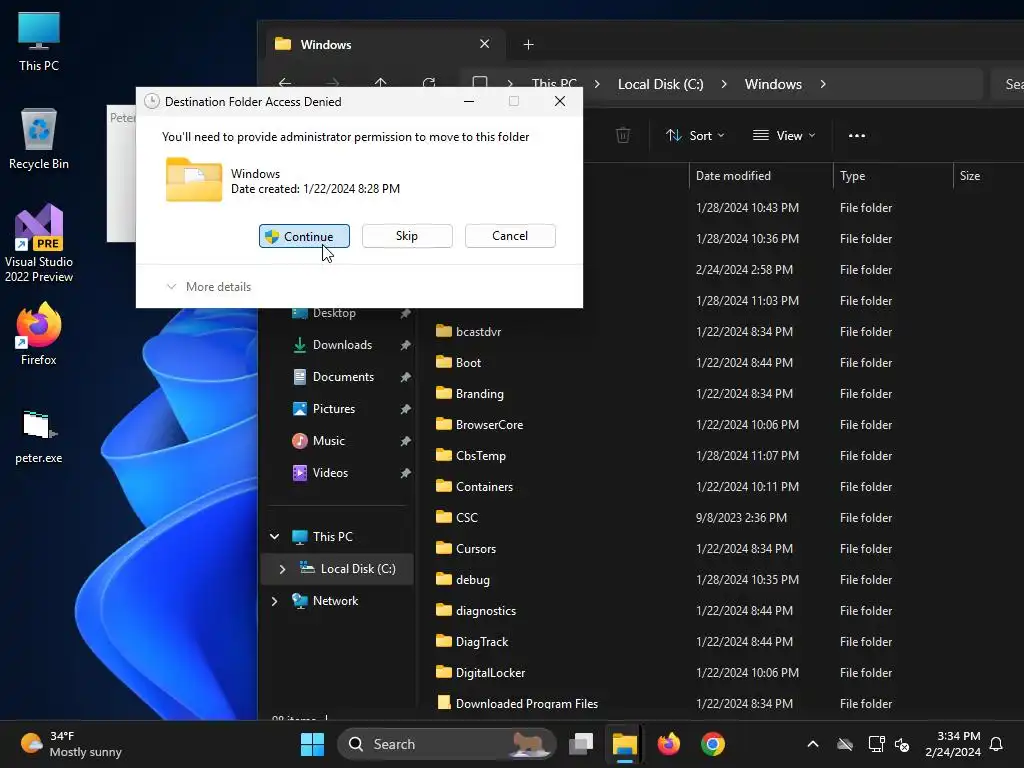
Task: Open Downloads in Quick access
Action: click(342, 345)
